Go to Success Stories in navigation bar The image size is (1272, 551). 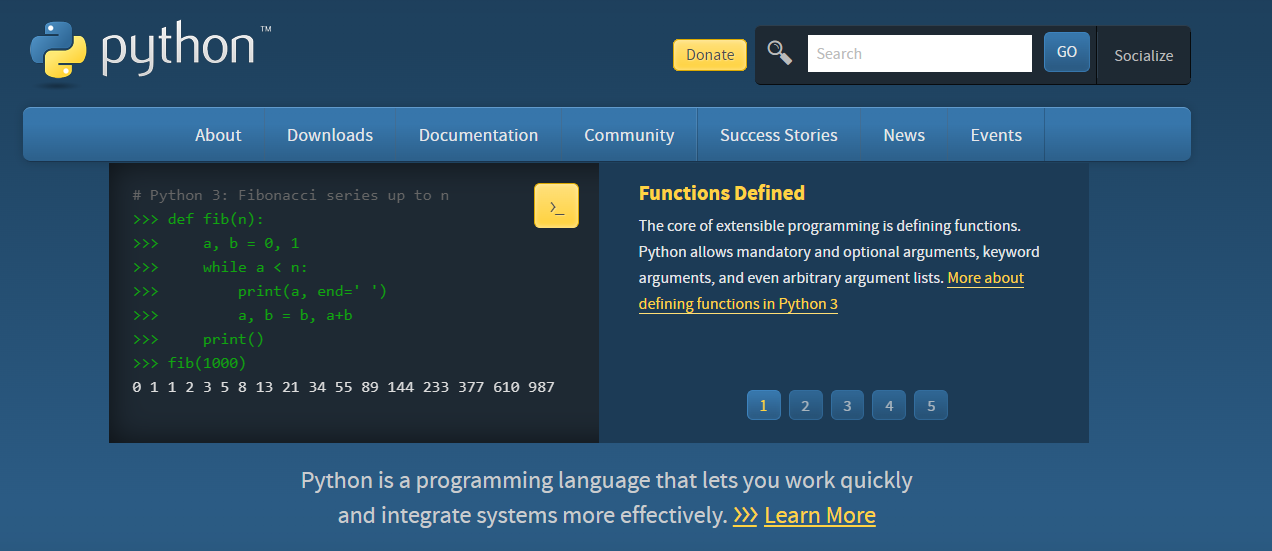point(779,135)
